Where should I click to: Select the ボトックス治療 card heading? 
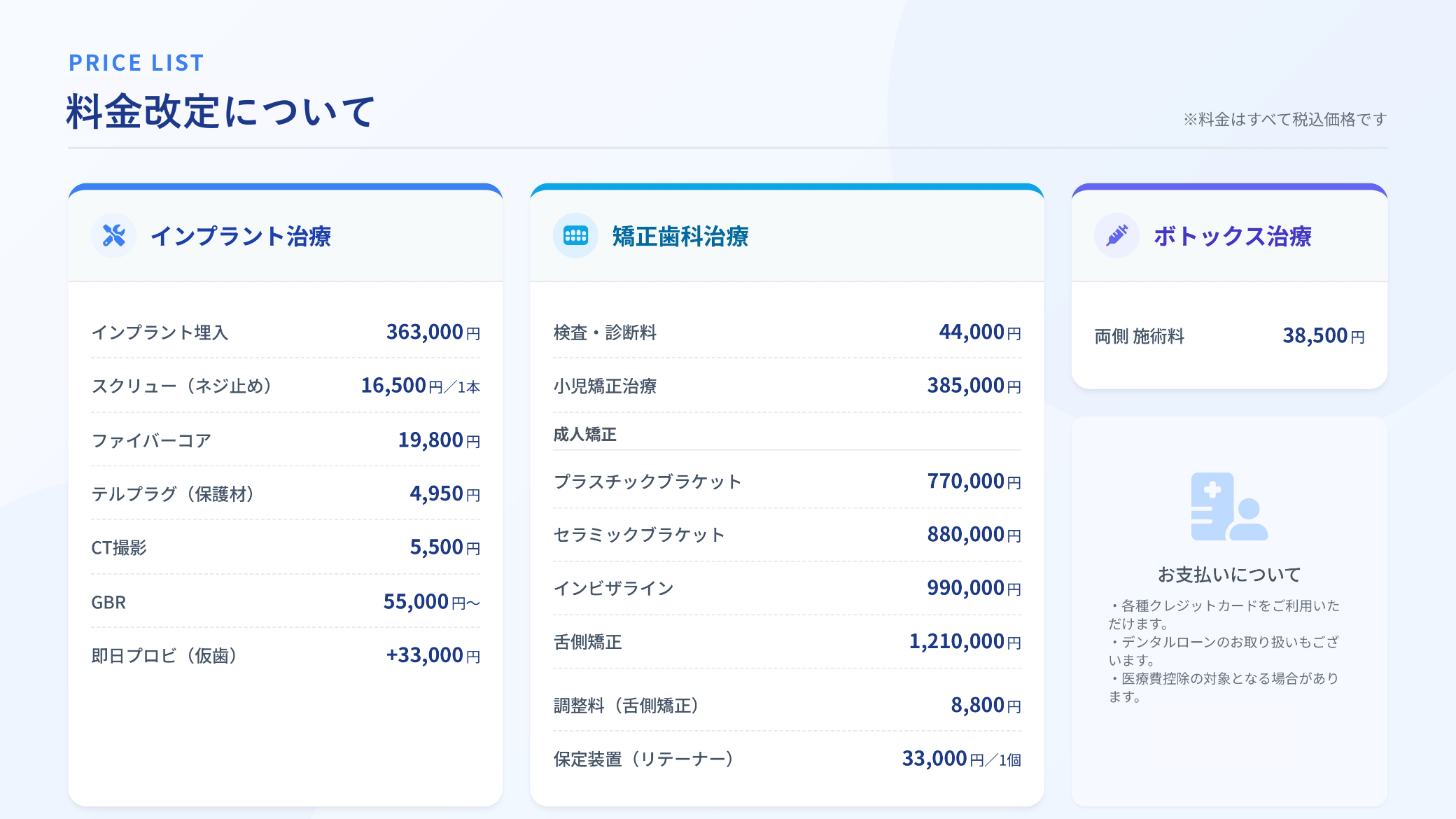(1232, 237)
